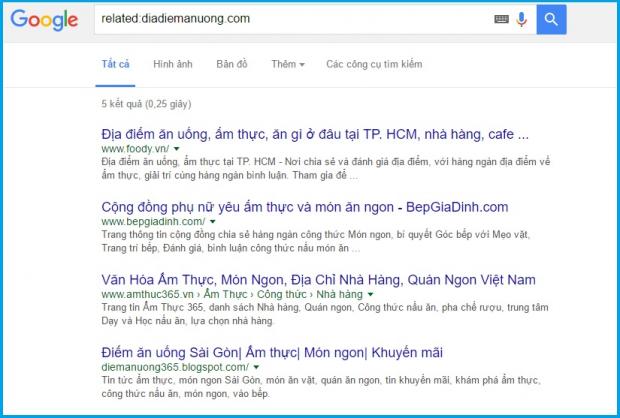The image size is (620, 418).
Task: Open Văn Hóa Ẩm Thực result link
Action: [x=318, y=280]
